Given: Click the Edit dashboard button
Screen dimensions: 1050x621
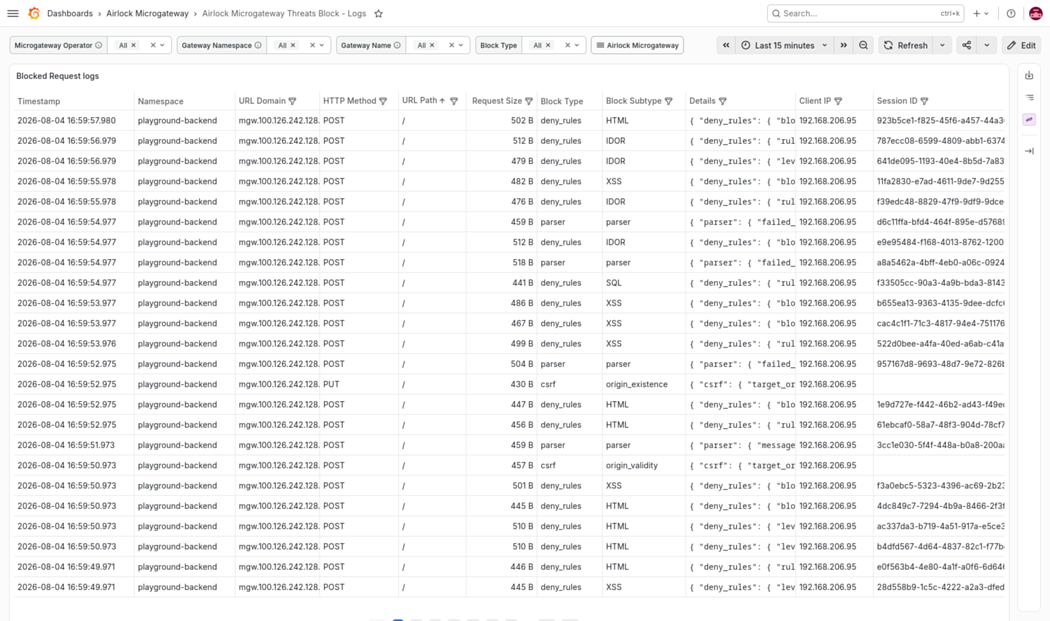Looking at the screenshot, I should [x=1021, y=46].
